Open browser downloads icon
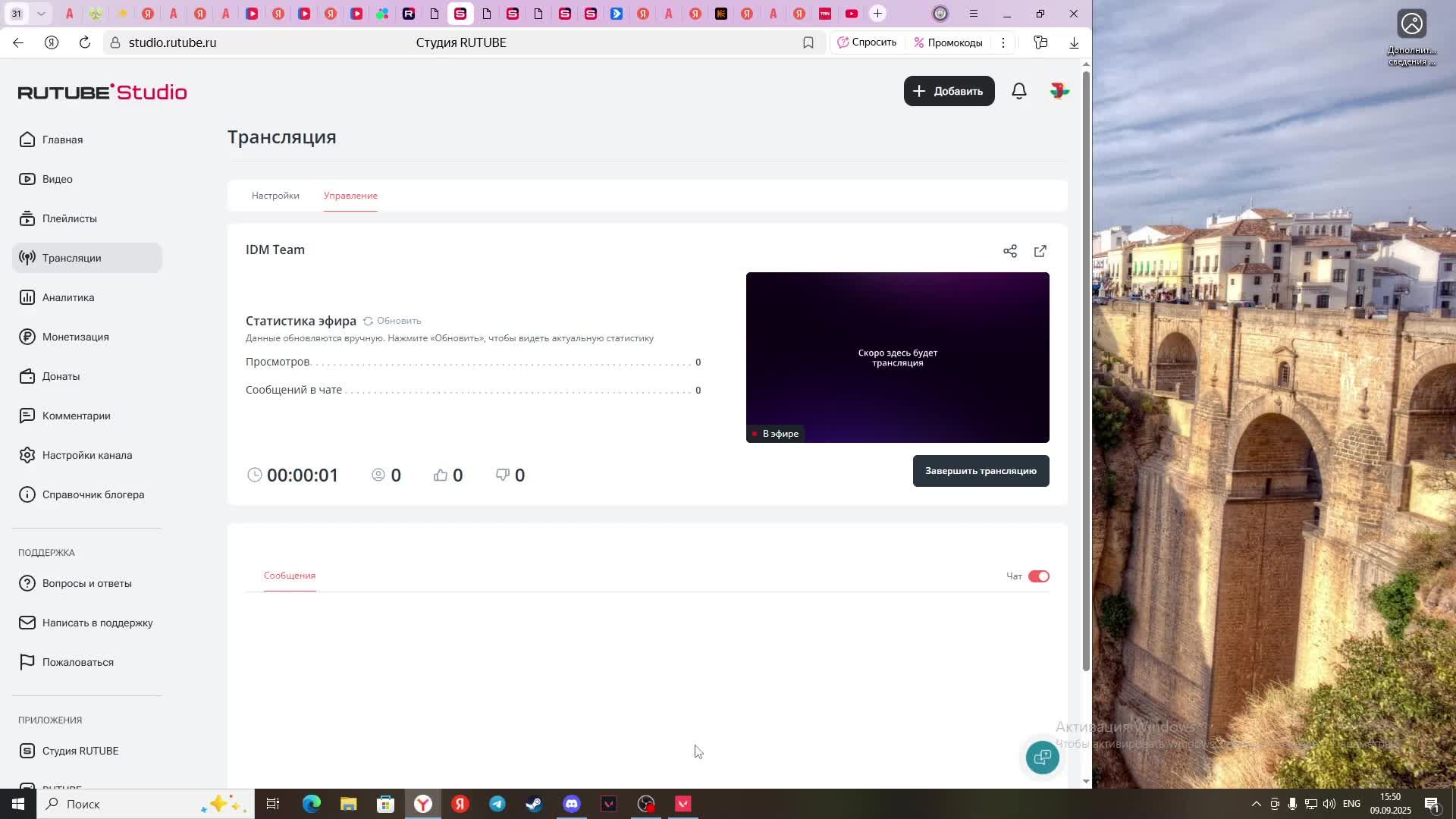 coord(1074,42)
